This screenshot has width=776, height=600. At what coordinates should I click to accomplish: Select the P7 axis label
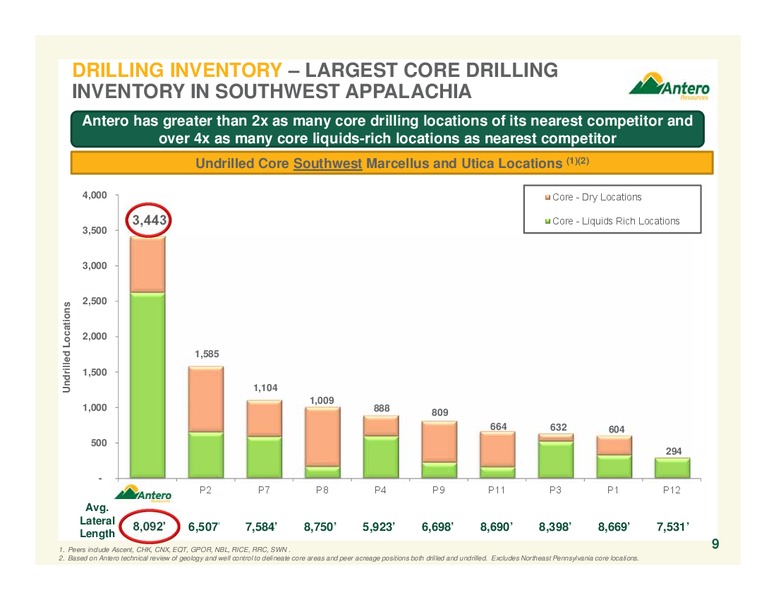coord(264,490)
